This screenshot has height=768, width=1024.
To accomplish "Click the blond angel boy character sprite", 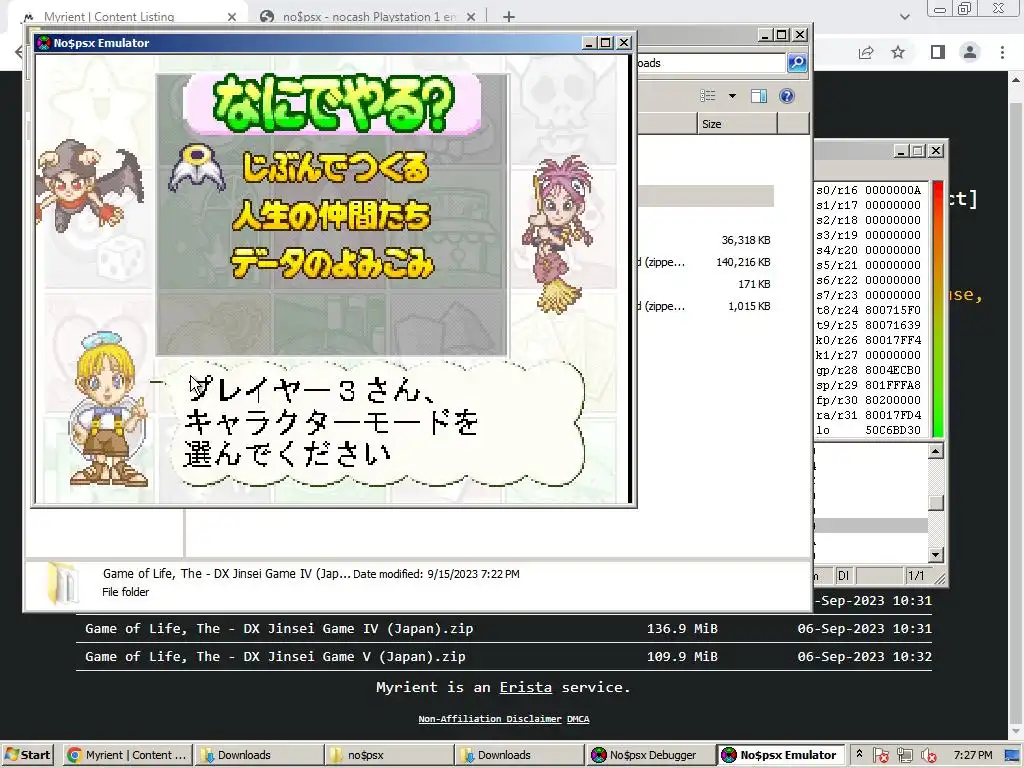I will (x=108, y=409).
